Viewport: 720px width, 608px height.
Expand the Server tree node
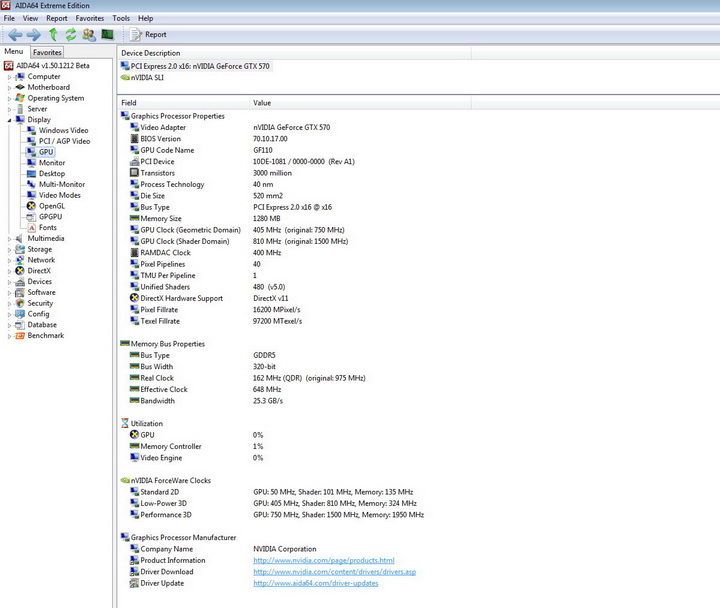(x=9, y=109)
